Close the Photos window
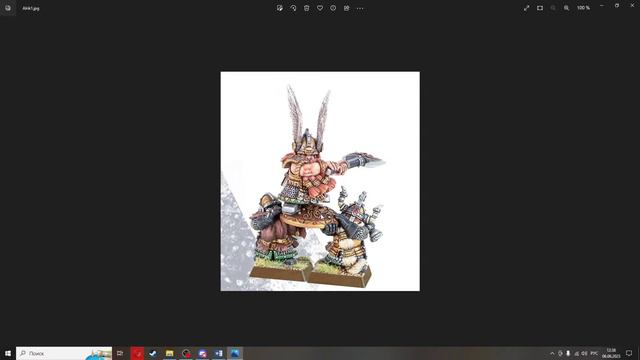The height and width of the screenshot is (360, 640). pos(632,5)
